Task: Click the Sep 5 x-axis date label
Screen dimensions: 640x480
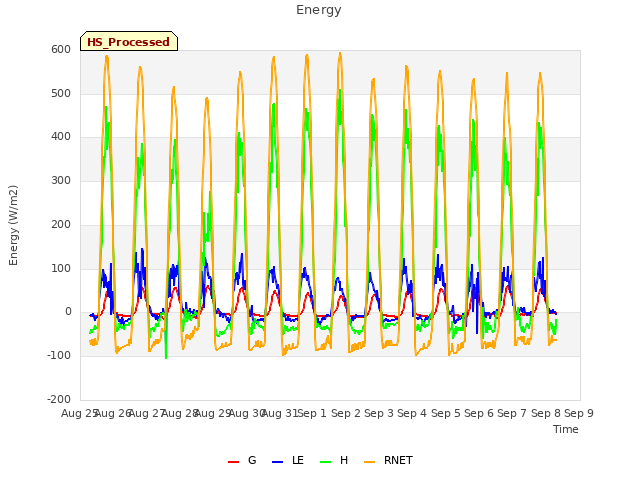Action: pyautogui.click(x=445, y=413)
